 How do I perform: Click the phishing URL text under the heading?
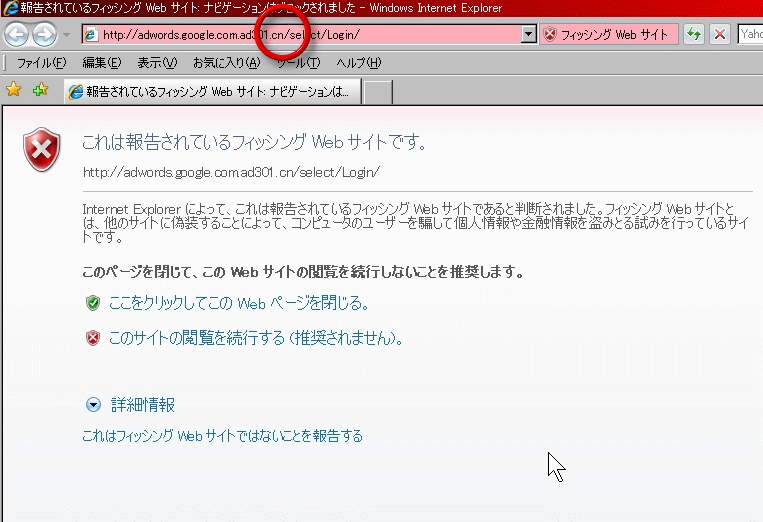point(231,172)
